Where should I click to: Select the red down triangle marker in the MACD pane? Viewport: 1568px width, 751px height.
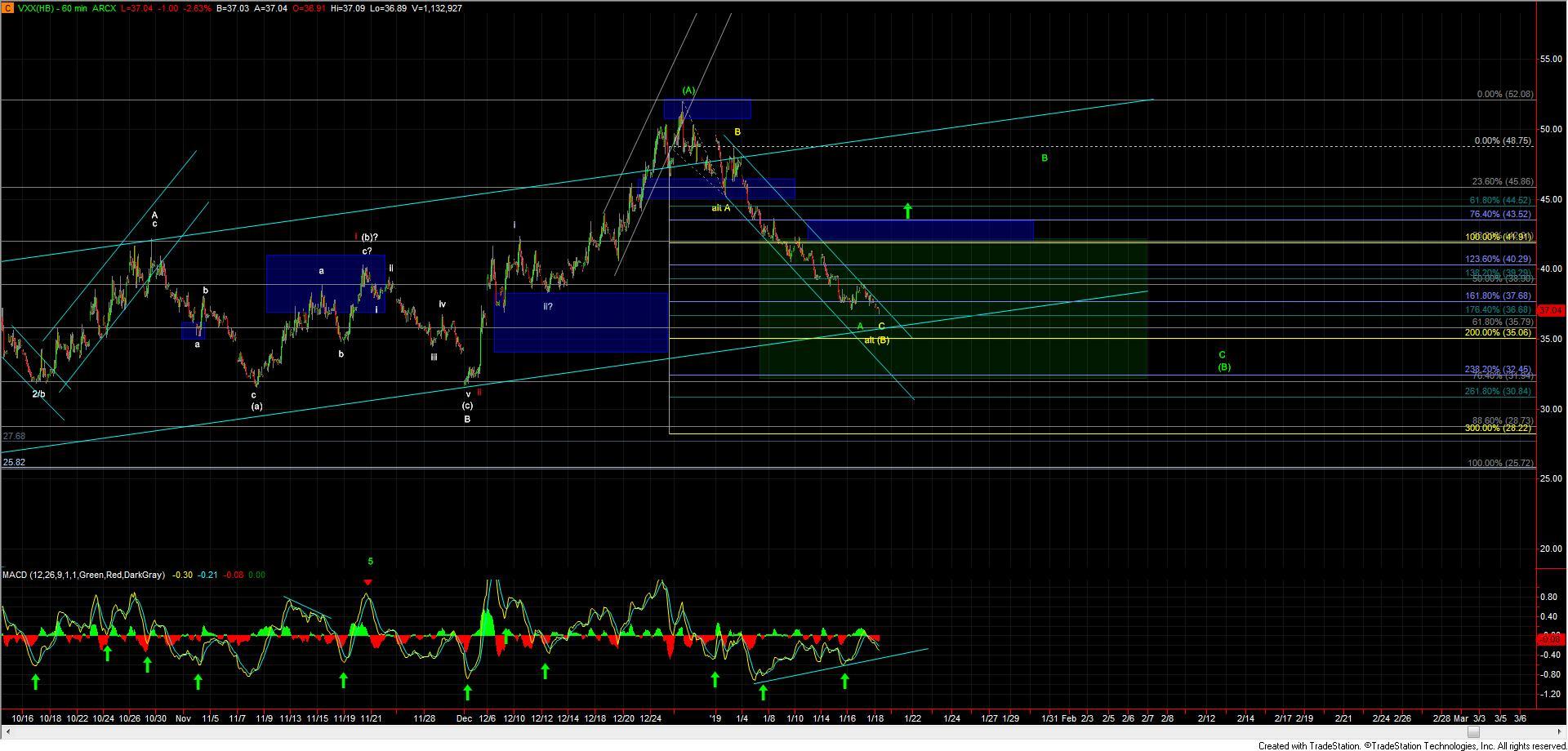tap(368, 582)
